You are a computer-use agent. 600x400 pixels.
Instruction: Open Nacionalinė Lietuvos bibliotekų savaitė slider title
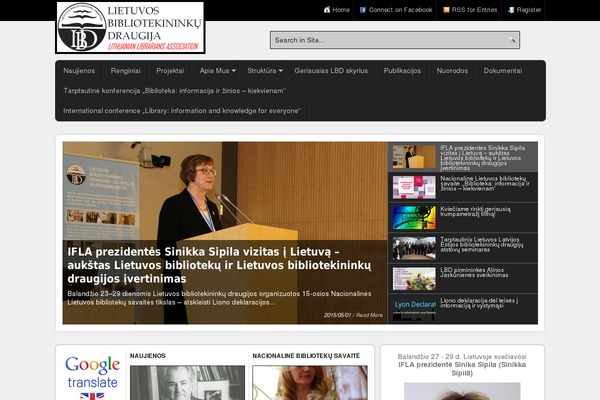485,184
